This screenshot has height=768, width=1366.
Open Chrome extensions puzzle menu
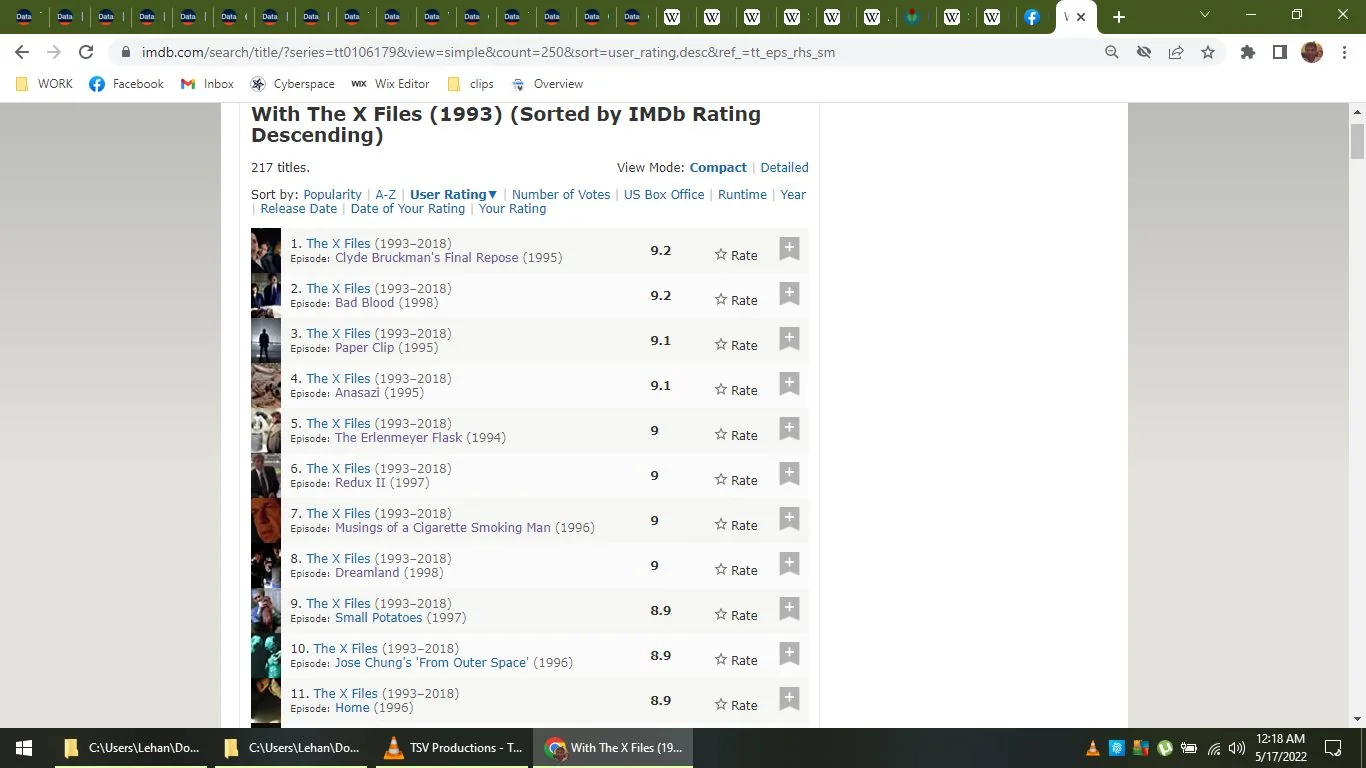pos(1248,52)
